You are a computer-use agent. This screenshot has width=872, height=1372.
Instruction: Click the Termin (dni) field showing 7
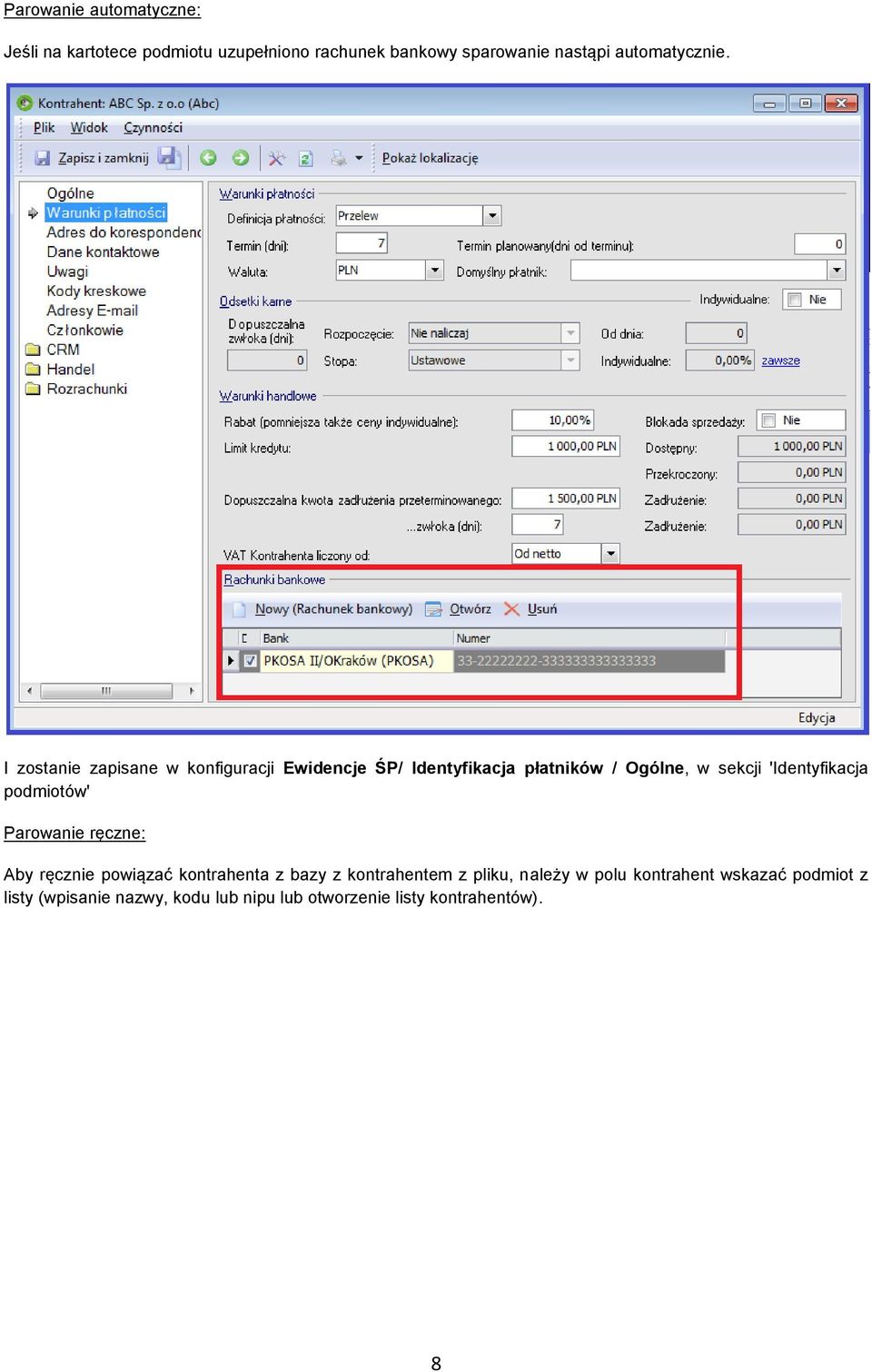(x=362, y=243)
